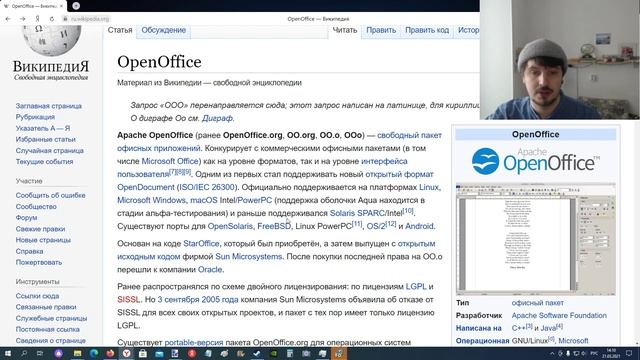The image size is (640, 360).
Task: Click the lock icon in address bar
Action: click(65, 19)
